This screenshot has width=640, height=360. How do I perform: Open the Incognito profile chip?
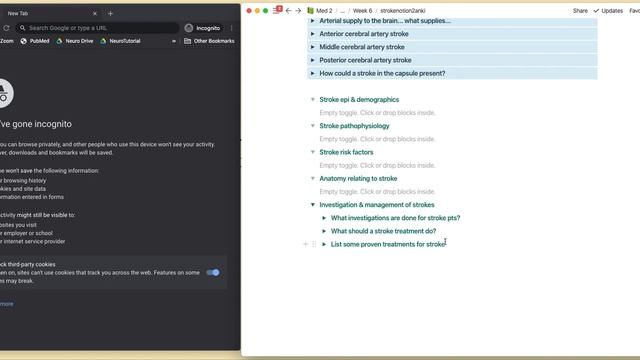pos(203,28)
